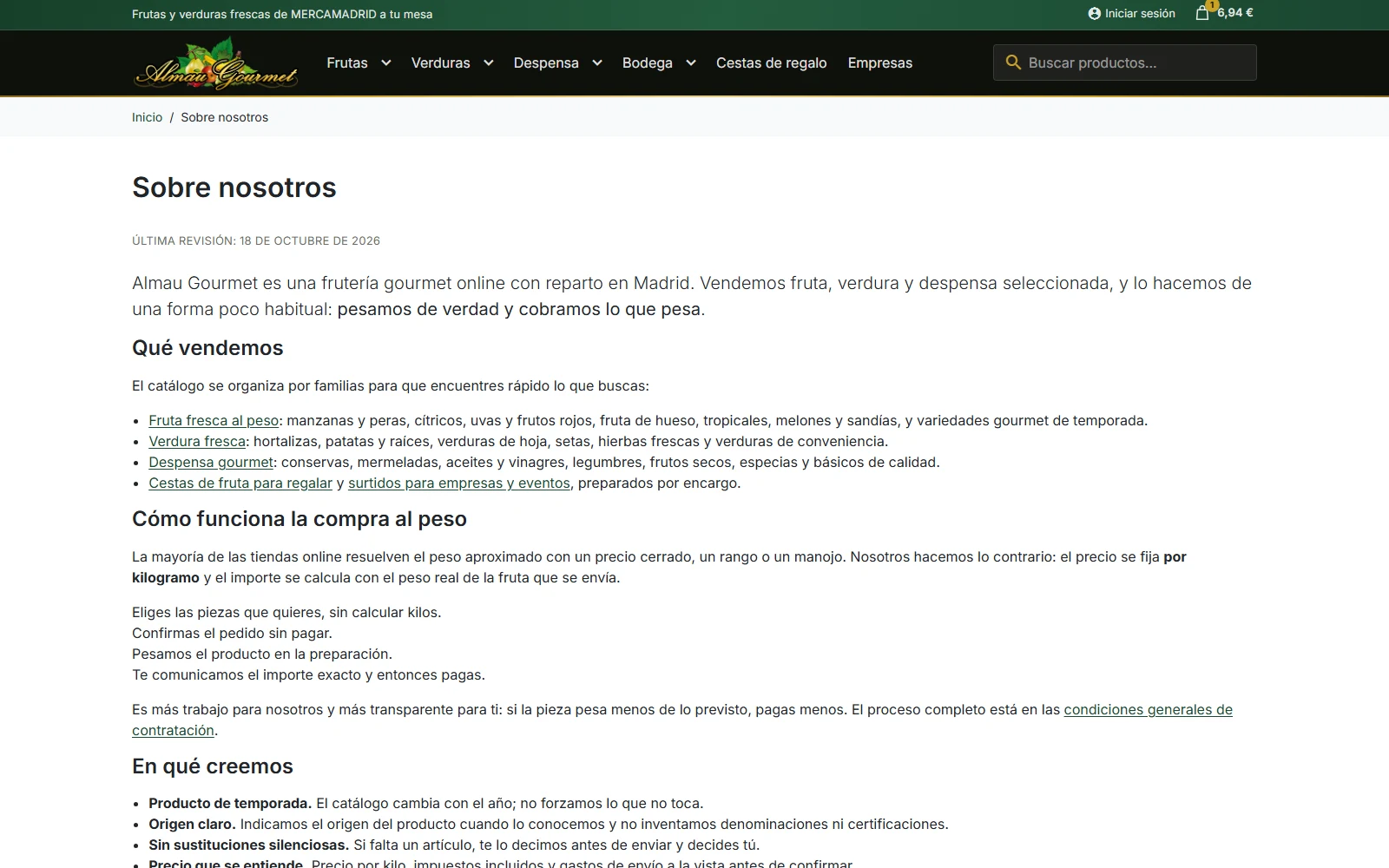Click the Sobre nosotros breadcrumb text

coord(224,117)
